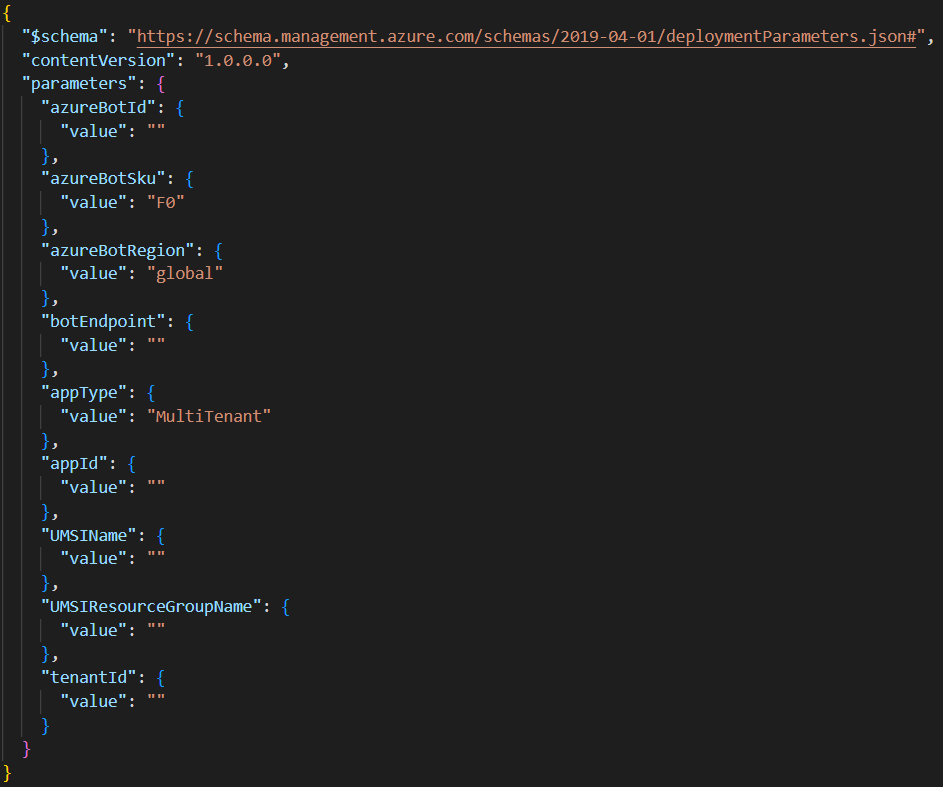Place cursor in "1.0.0.0" version string
Image resolution: width=943 pixels, height=787 pixels.
pos(238,60)
